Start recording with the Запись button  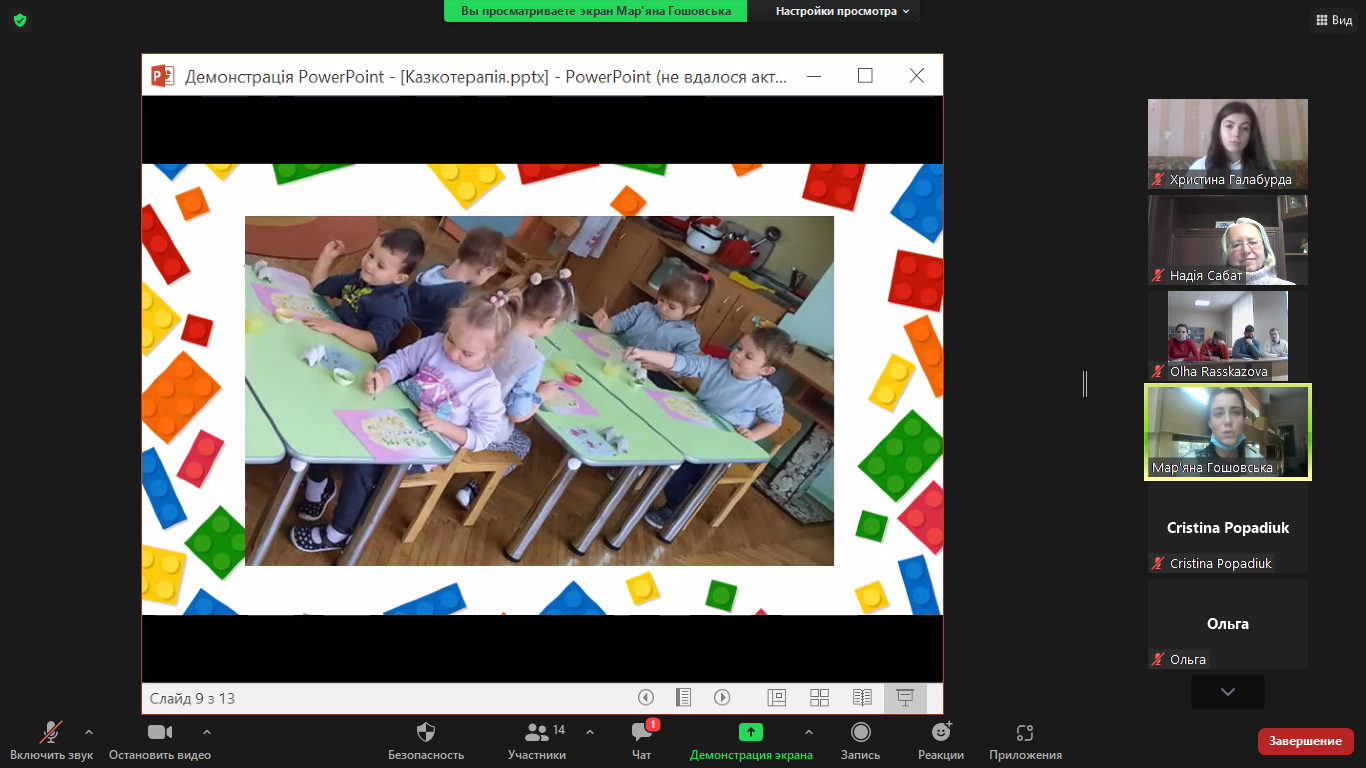pyautogui.click(x=860, y=733)
